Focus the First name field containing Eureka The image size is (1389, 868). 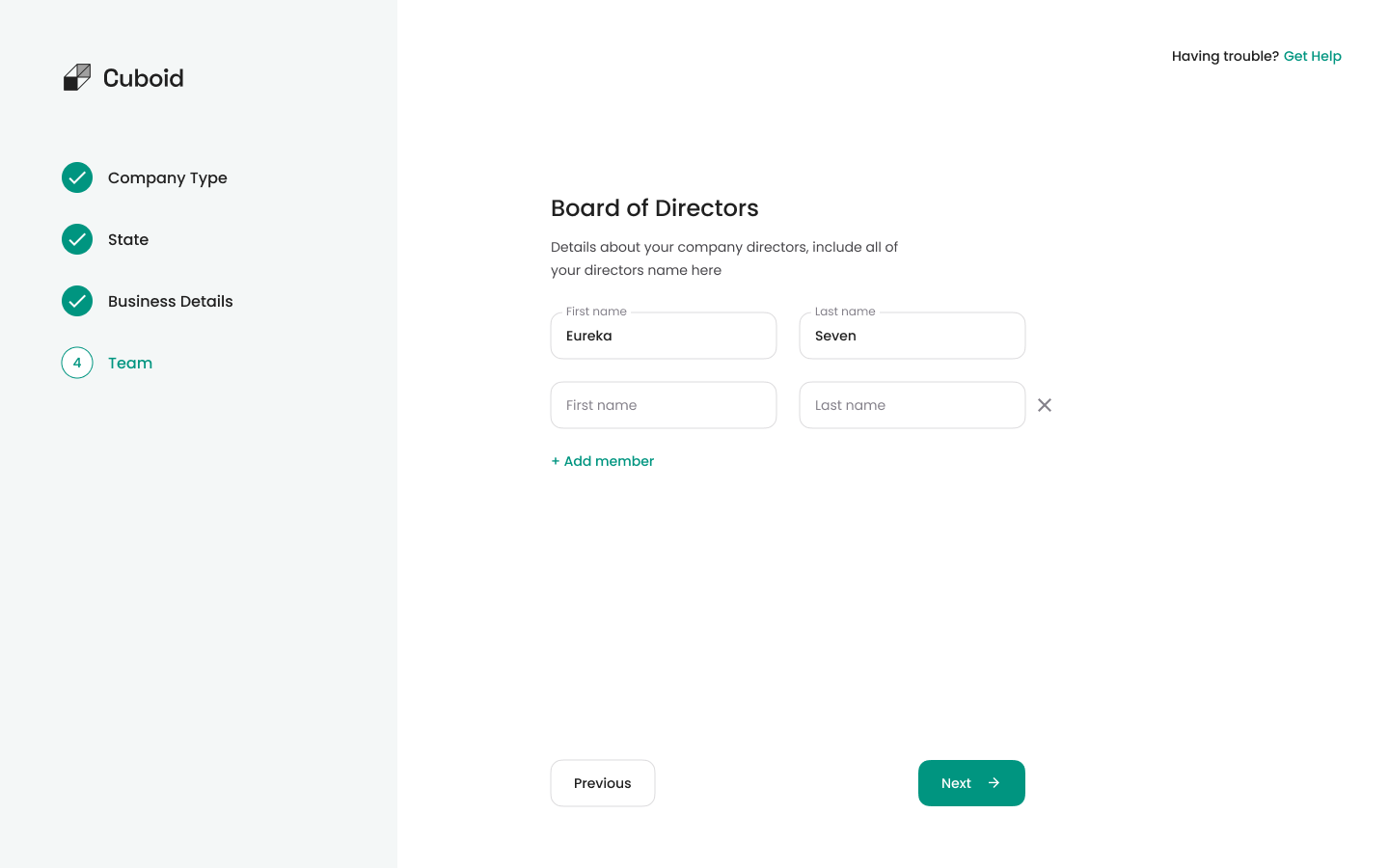664,336
